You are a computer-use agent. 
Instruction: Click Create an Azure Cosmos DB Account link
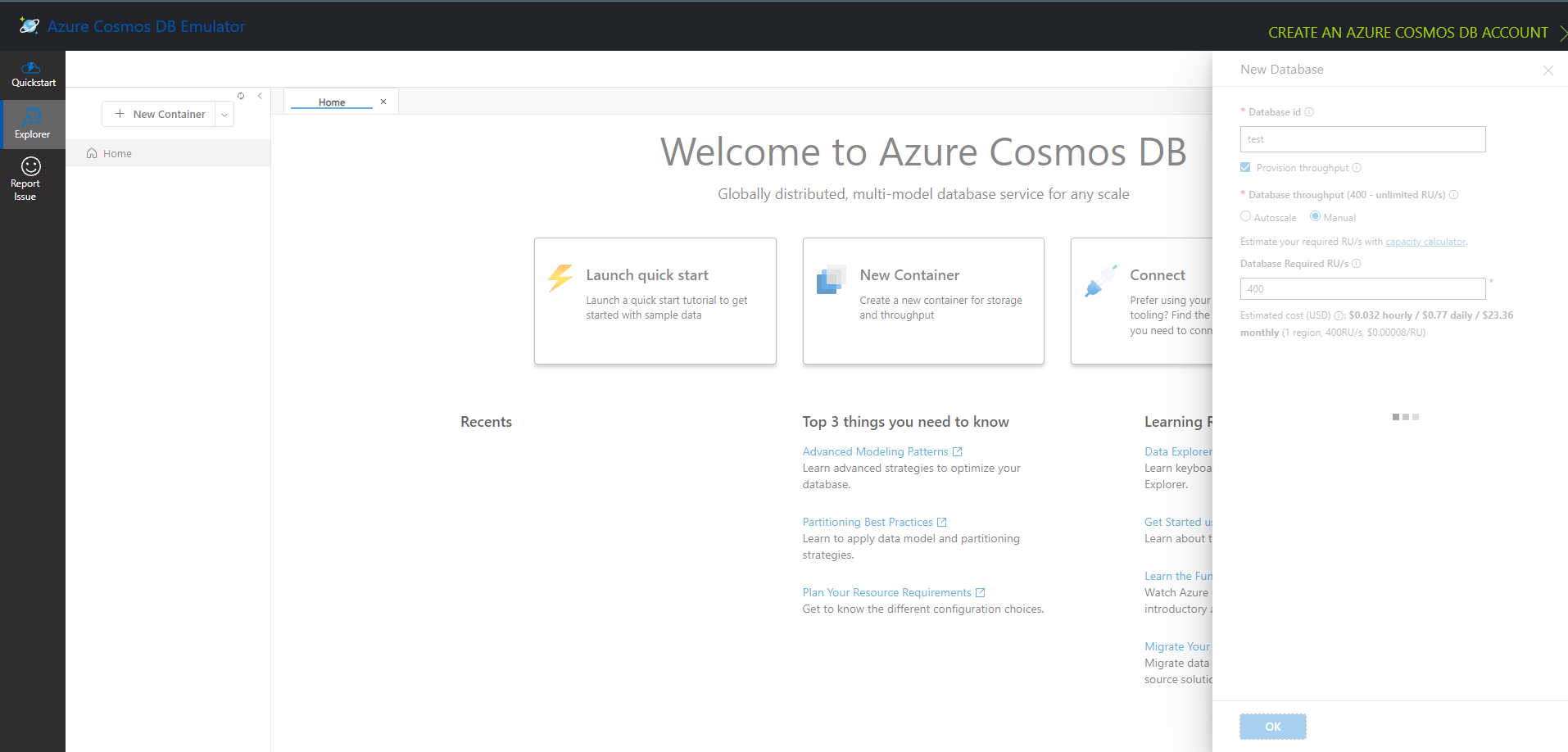pos(1408,33)
